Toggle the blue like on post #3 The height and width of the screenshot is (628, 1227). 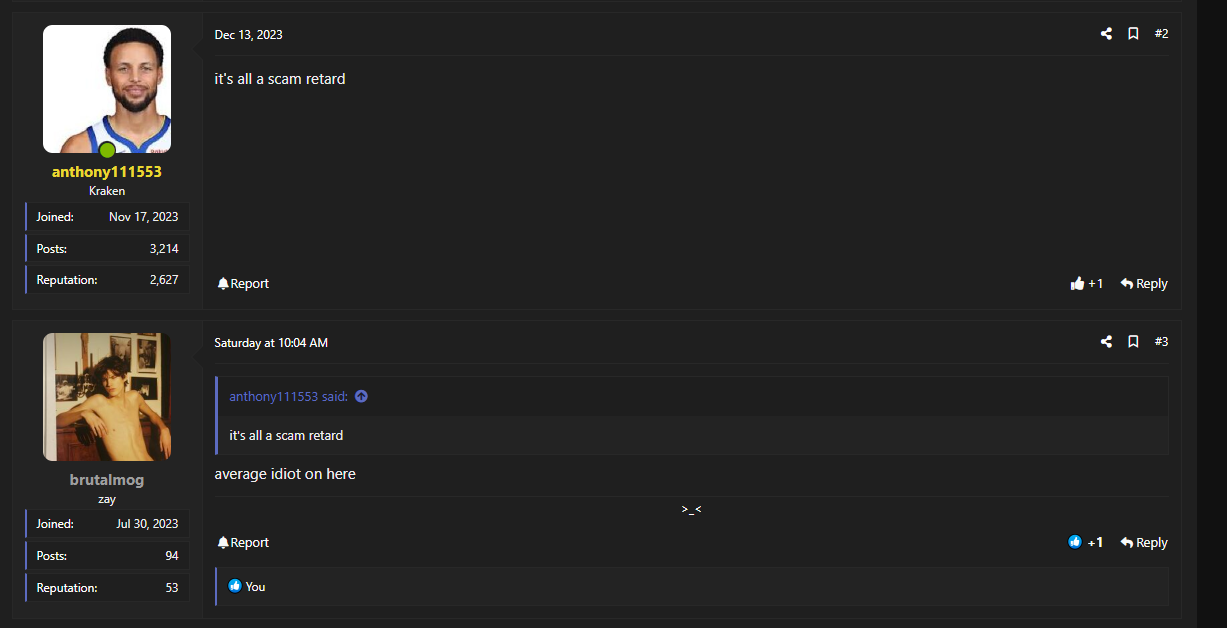(1075, 542)
